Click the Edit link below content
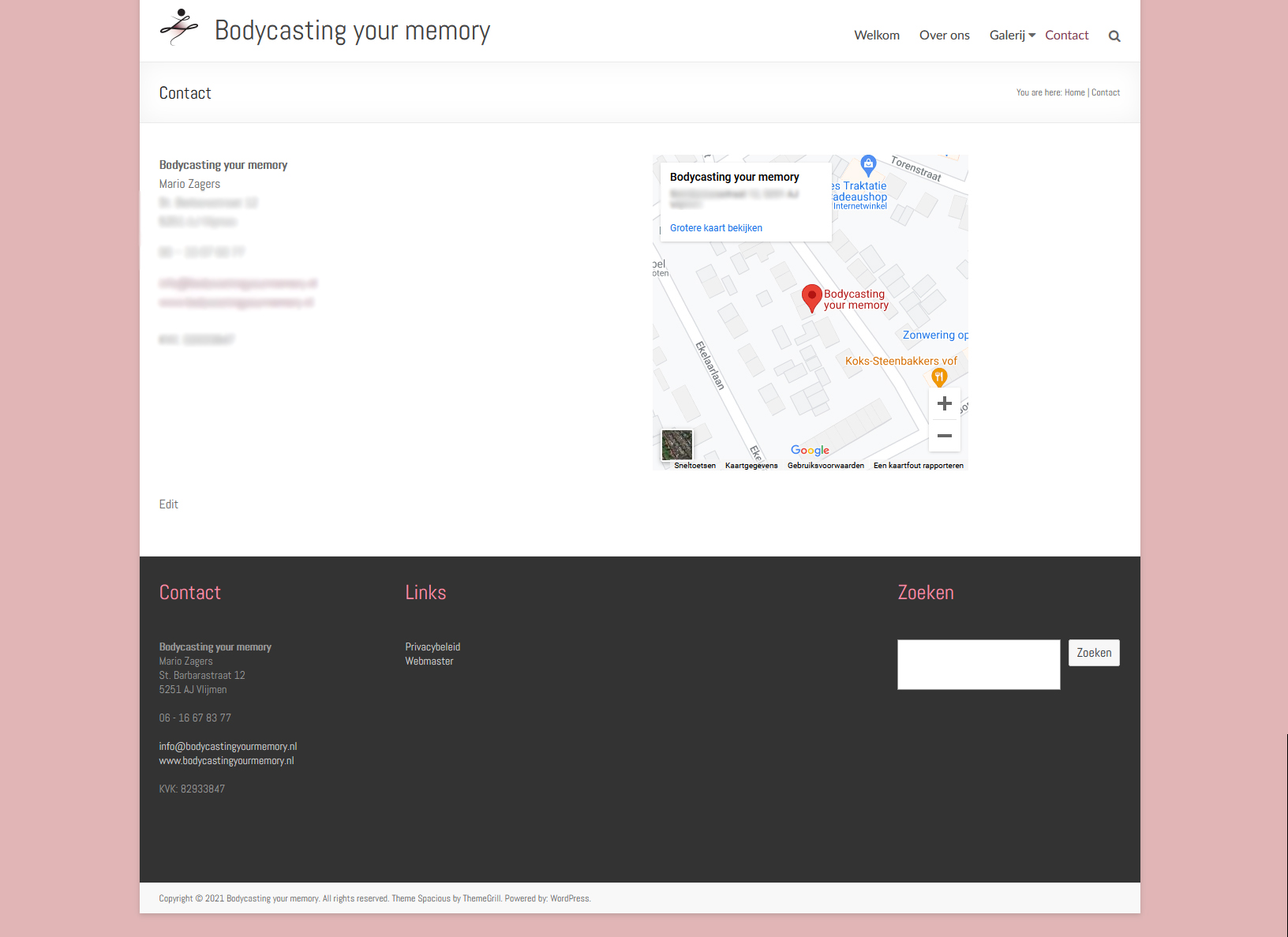This screenshot has width=1288, height=937. click(x=168, y=504)
